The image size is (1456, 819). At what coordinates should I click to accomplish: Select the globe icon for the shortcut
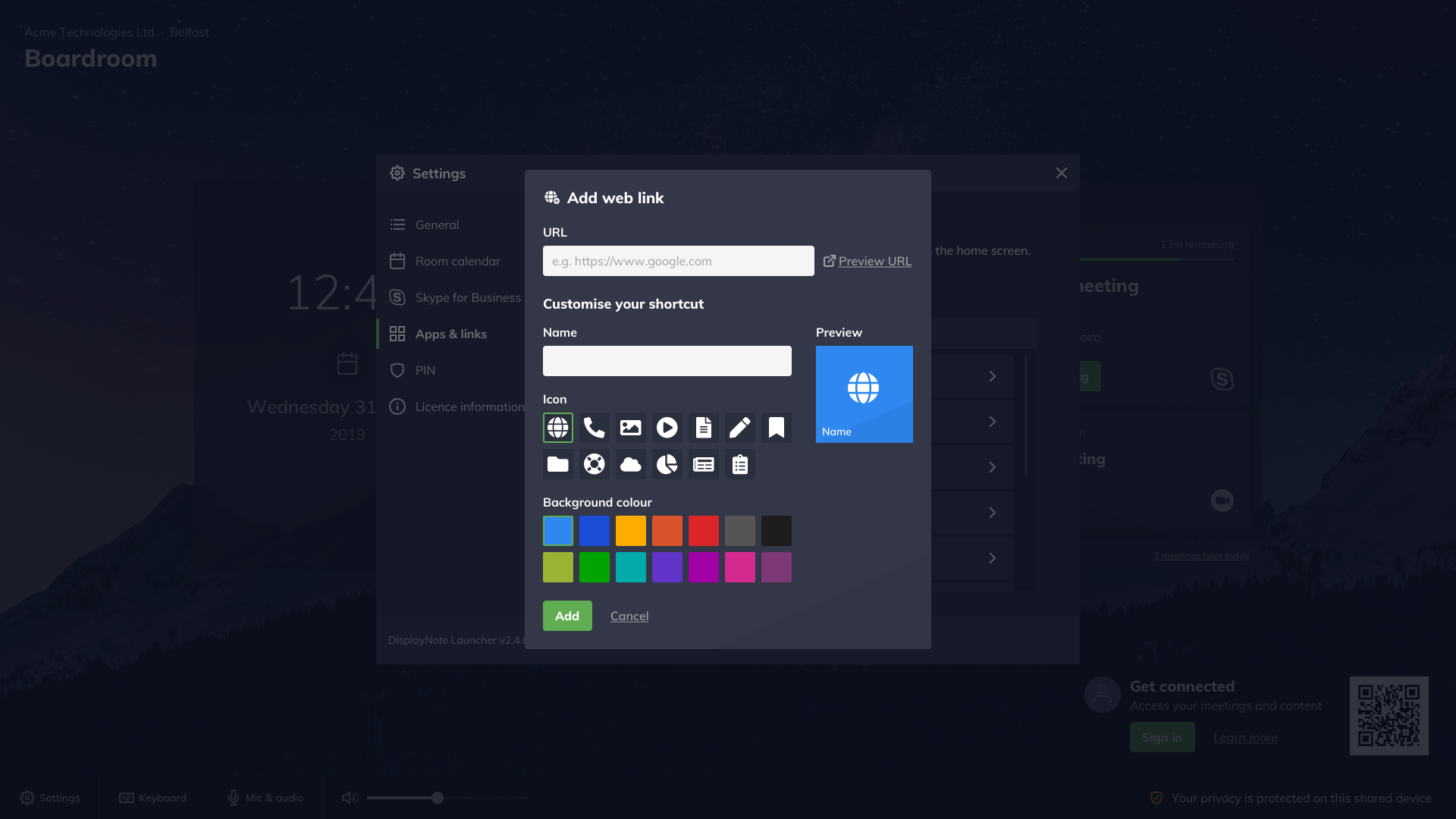pyautogui.click(x=557, y=427)
